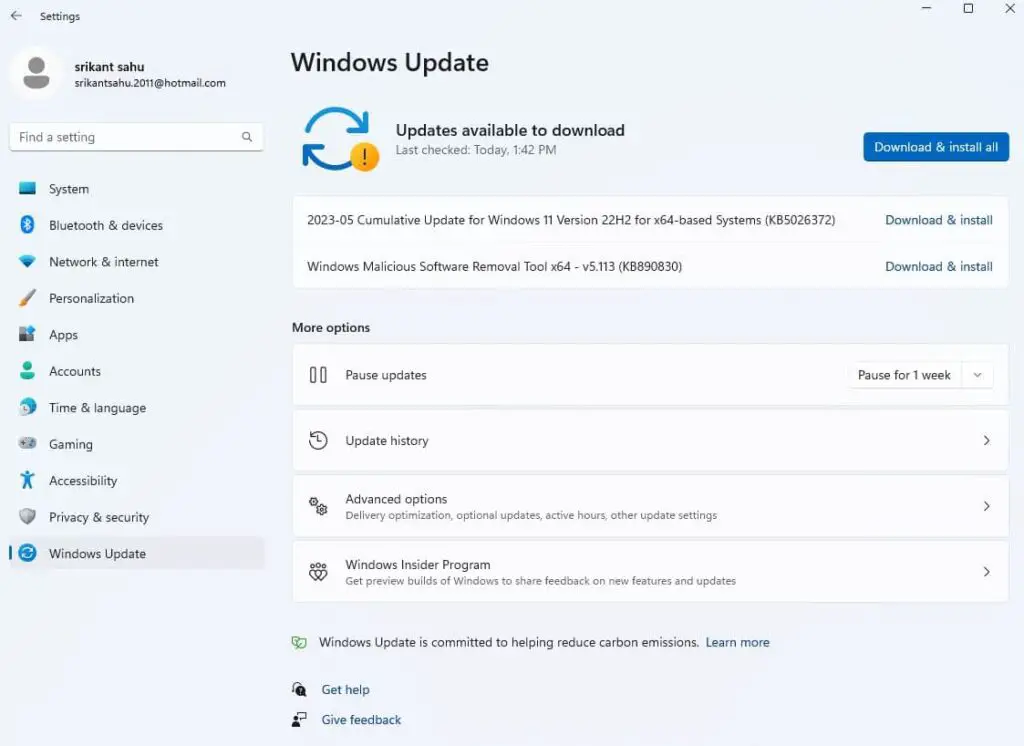Select Accounts in the sidebar

click(x=75, y=371)
